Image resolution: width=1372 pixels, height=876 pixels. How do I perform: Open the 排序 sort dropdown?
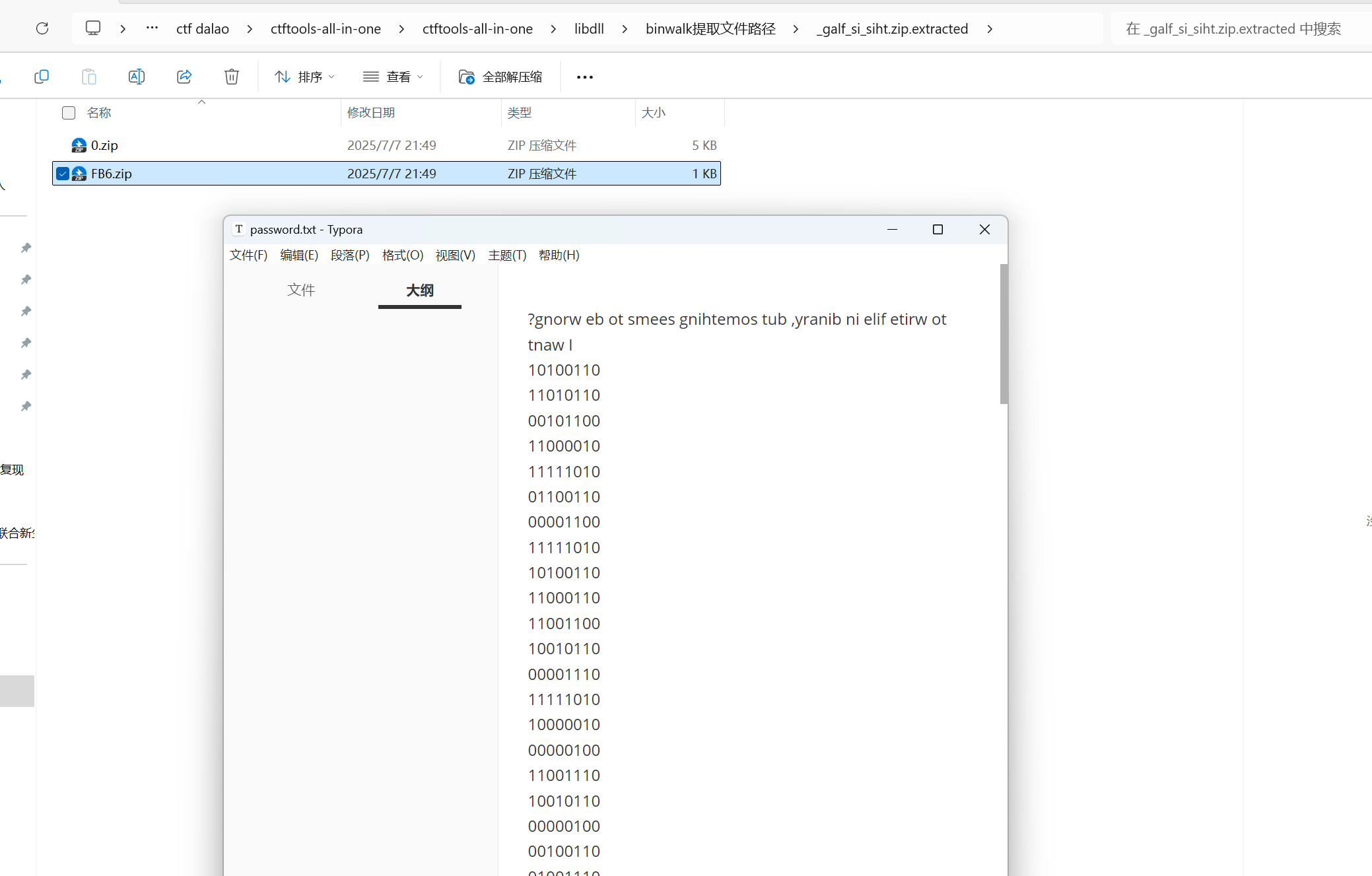[x=304, y=77]
